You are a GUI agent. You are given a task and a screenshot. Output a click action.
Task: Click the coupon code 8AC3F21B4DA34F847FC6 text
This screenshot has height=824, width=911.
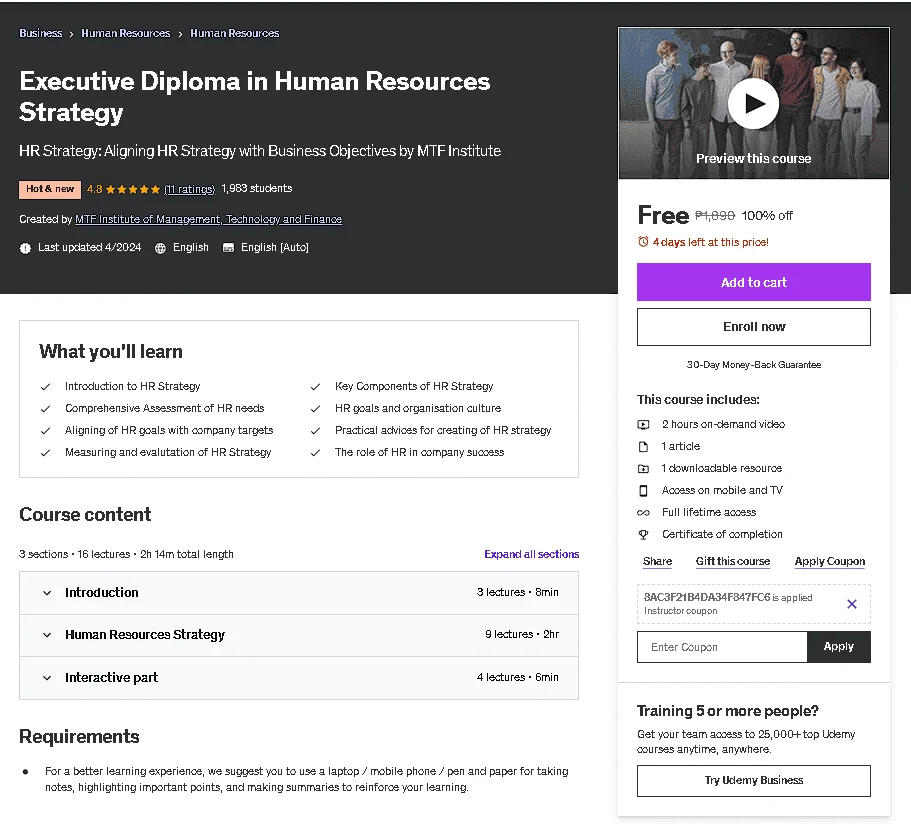click(706, 597)
